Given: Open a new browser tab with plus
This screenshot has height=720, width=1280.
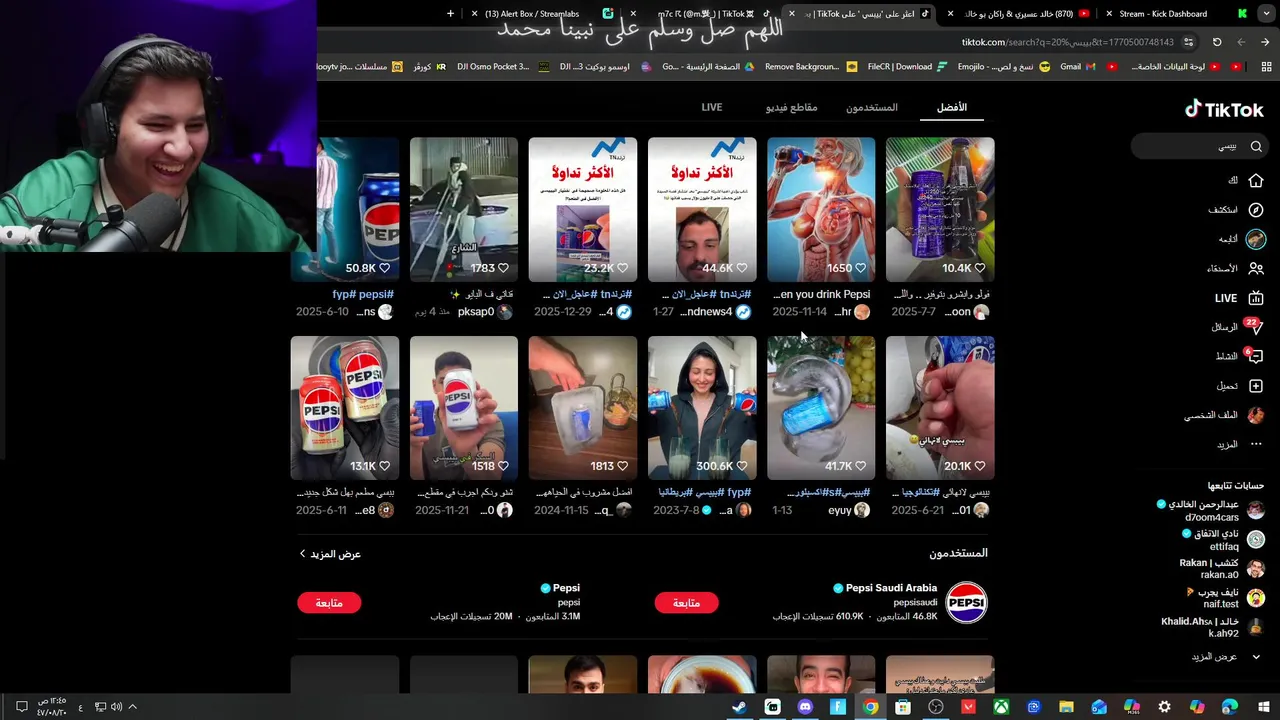Looking at the screenshot, I should [450, 14].
